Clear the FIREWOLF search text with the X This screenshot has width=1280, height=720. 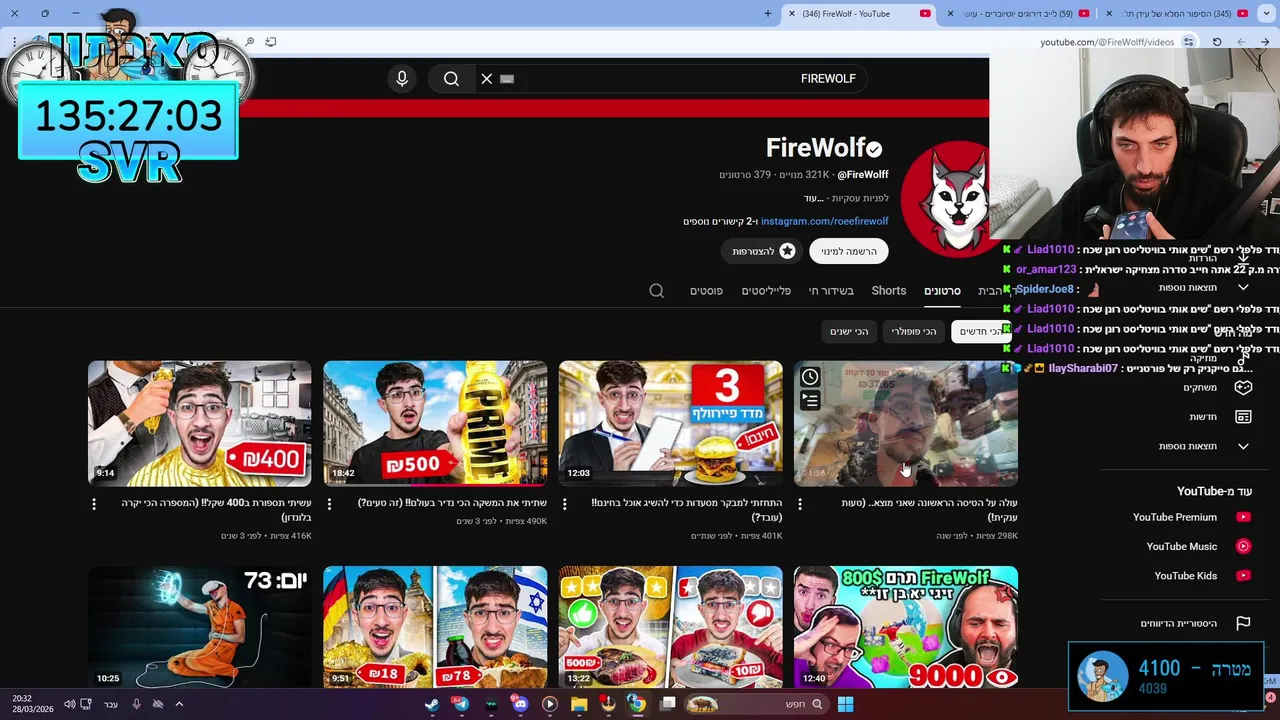487,79
